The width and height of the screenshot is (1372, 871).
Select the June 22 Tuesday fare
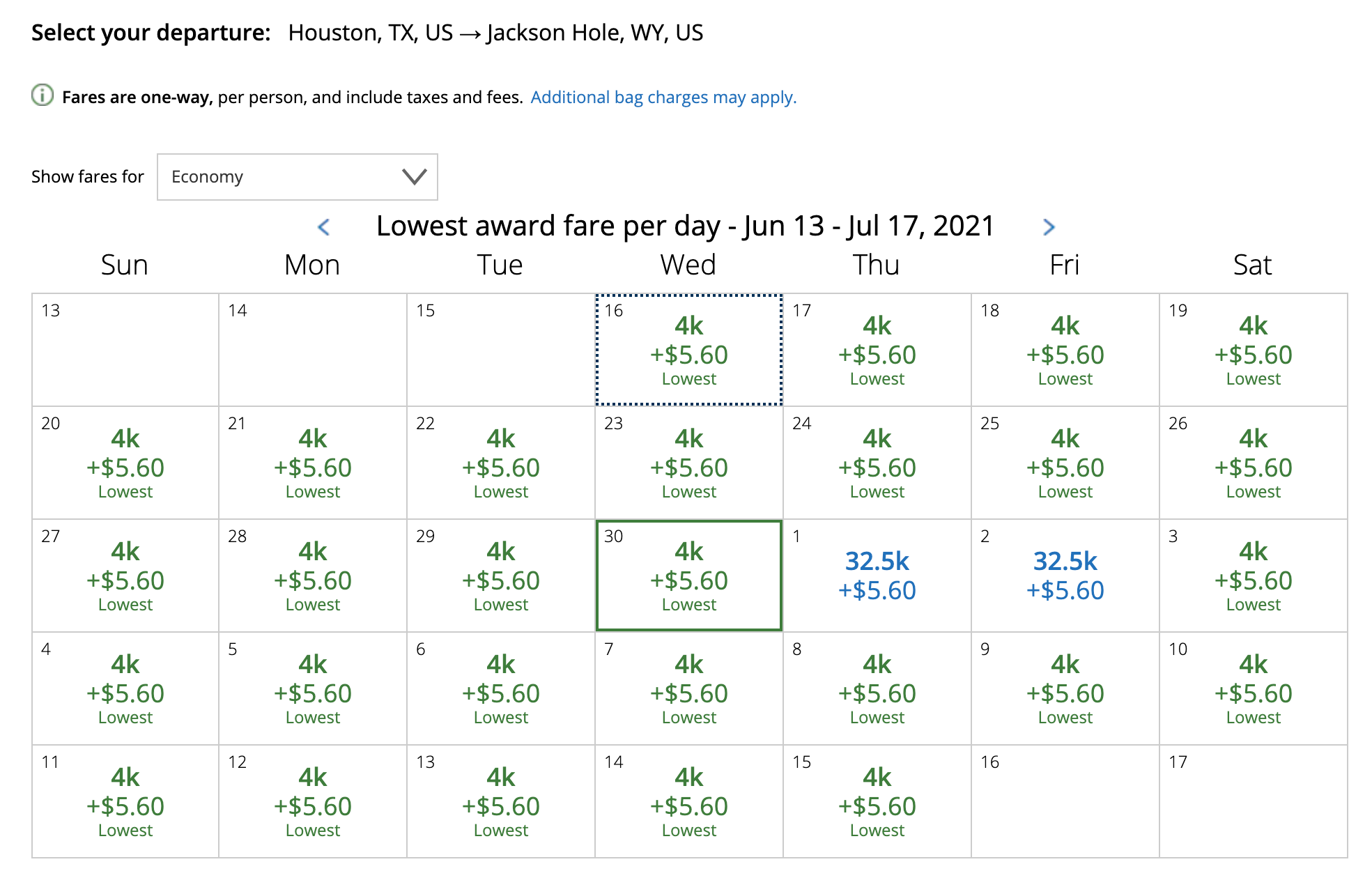tap(501, 463)
